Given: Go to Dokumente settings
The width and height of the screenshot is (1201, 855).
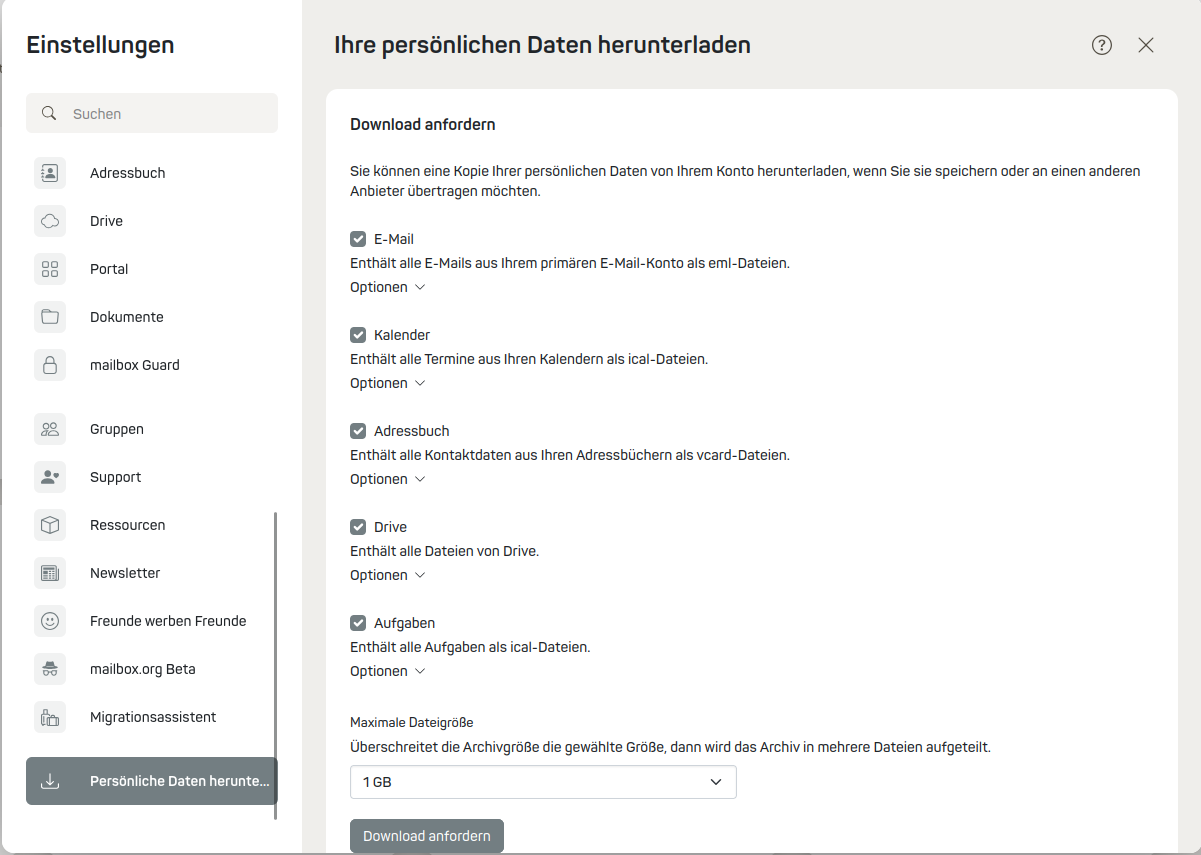Looking at the screenshot, I should point(152,317).
